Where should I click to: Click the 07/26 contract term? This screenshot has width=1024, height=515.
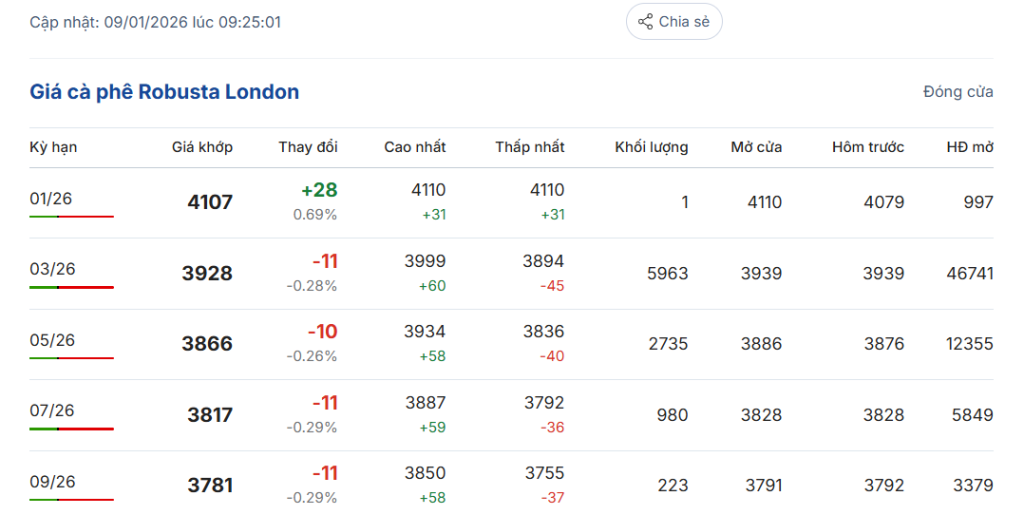[x=53, y=411]
